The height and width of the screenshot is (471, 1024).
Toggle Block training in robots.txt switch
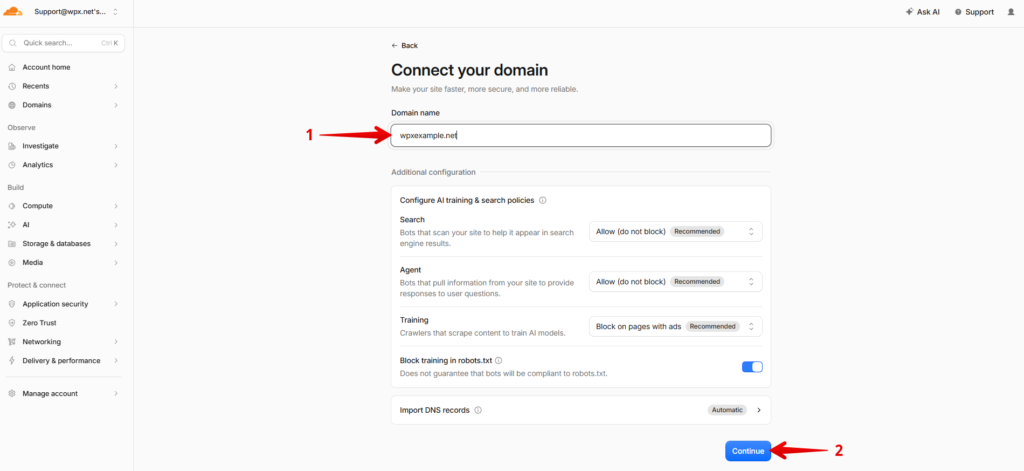pos(752,367)
